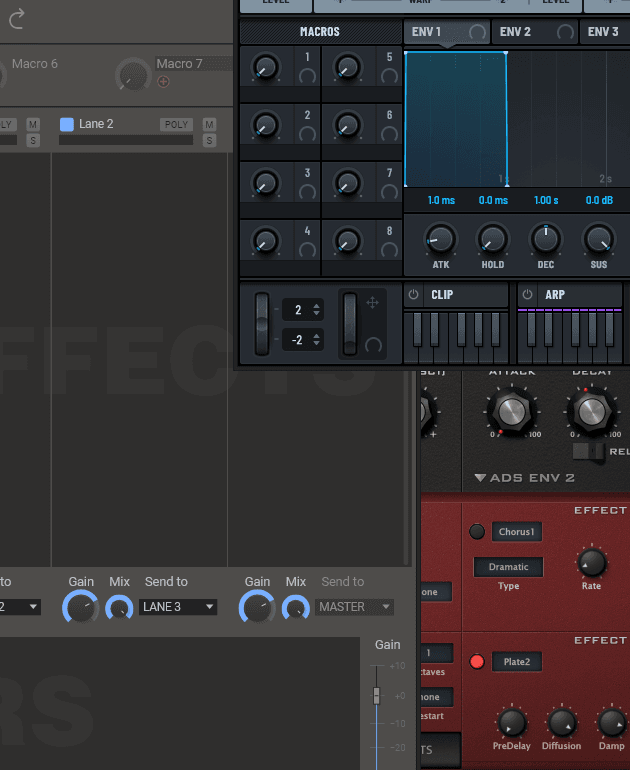Toggle the CLIP power button
The image size is (630, 770).
[x=413, y=295]
